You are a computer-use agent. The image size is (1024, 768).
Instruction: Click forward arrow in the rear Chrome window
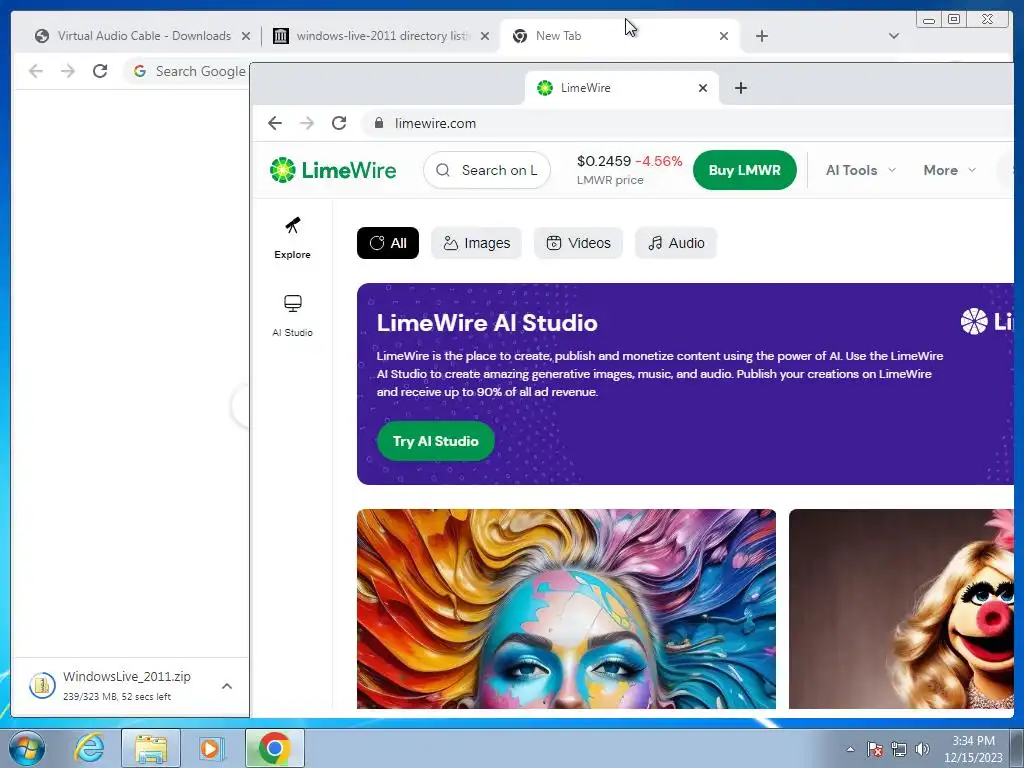click(x=68, y=71)
